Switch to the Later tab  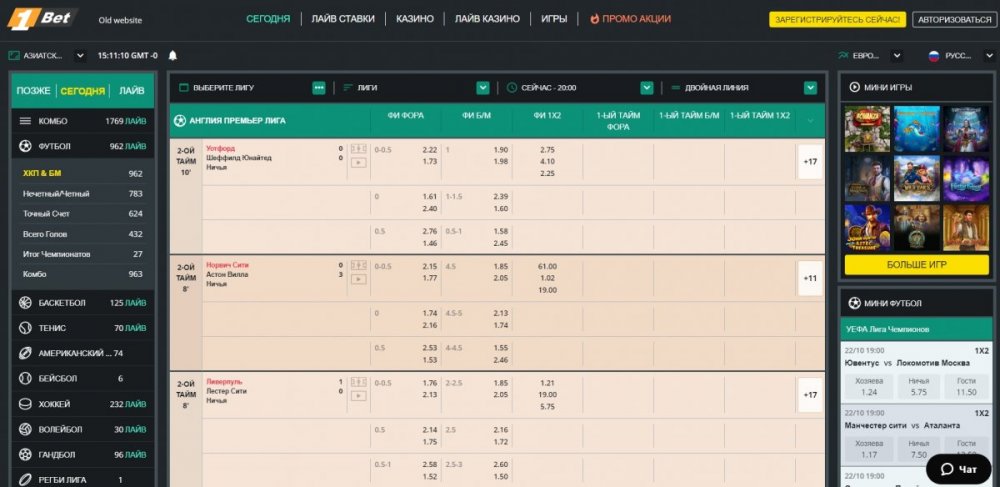tap(33, 91)
